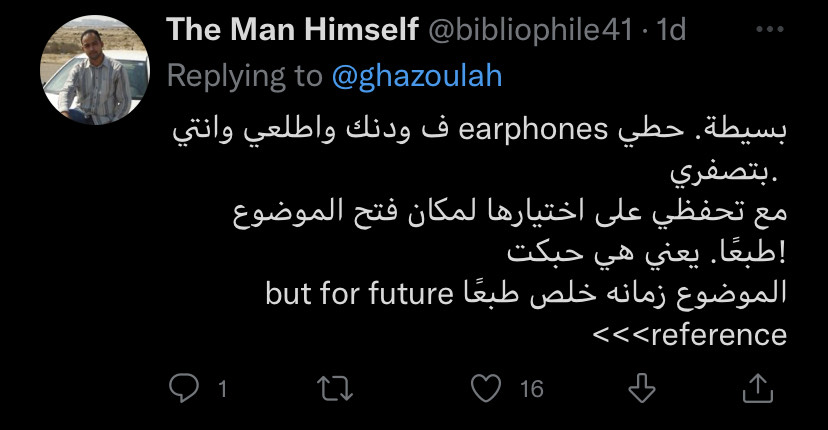The height and width of the screenshot is (430, 828).
Task: Click the '<<<reference' text line
Action: point(690,334)
